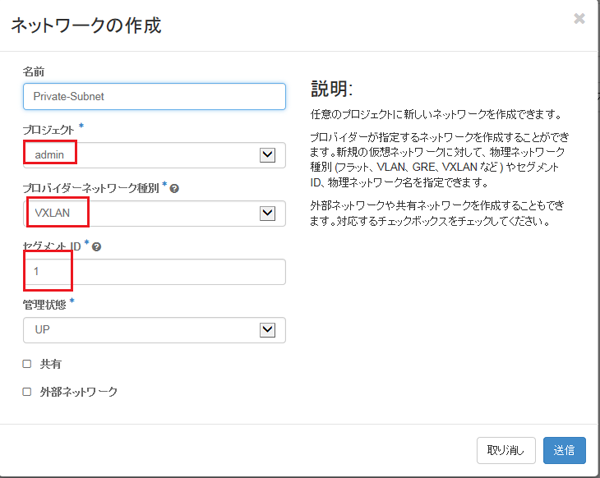Close the ネットワークの作成 dialog with X
The width and height of the screenshot is (600, 478).
[579, 18]
